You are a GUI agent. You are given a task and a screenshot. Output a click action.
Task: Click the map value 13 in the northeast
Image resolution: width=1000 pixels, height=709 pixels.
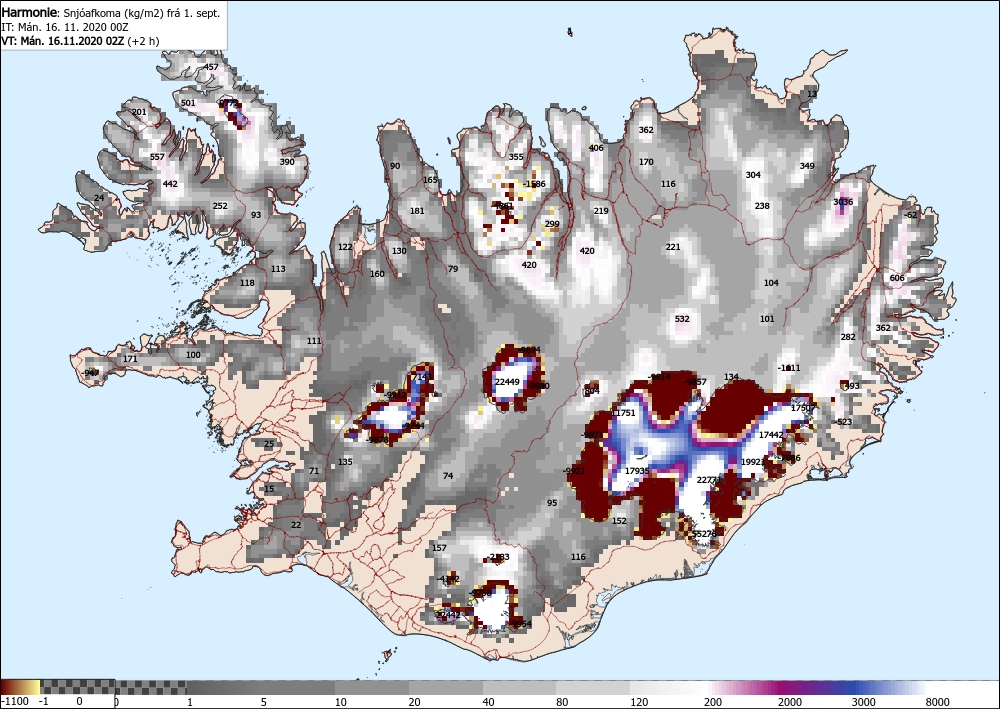coord(812,94)
